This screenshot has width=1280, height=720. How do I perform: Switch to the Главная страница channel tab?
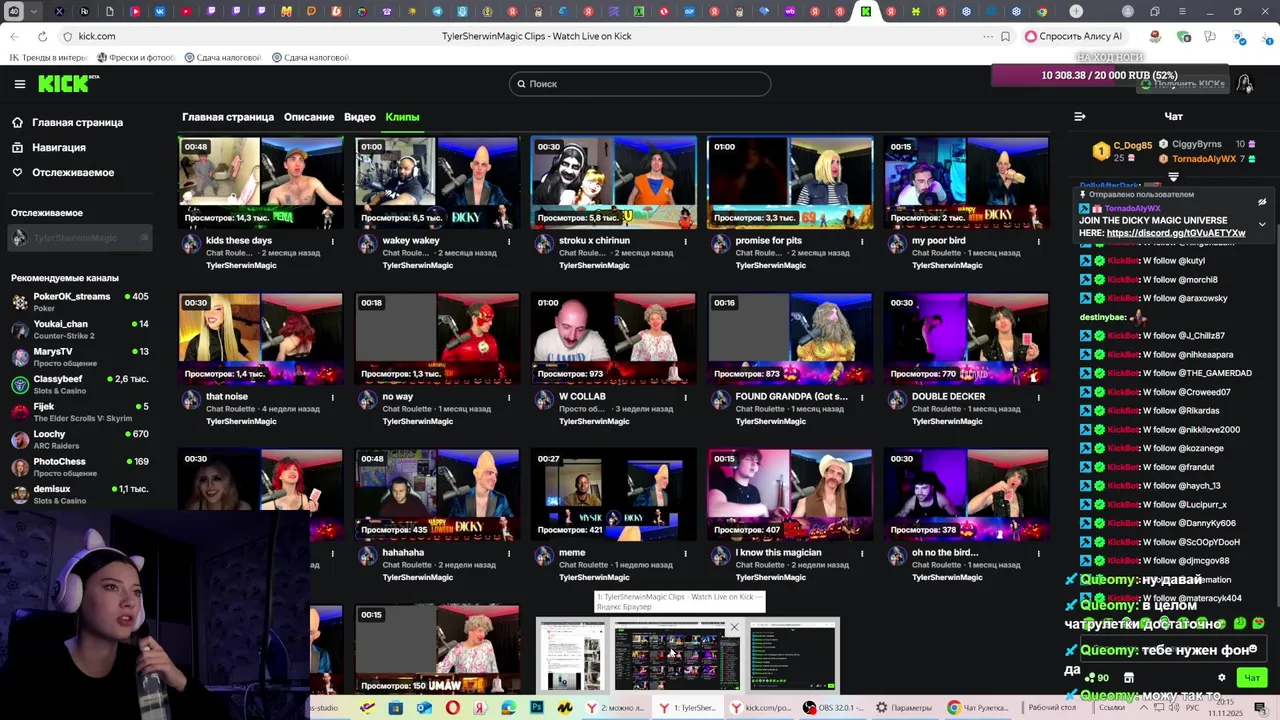[x=228, y=117]
